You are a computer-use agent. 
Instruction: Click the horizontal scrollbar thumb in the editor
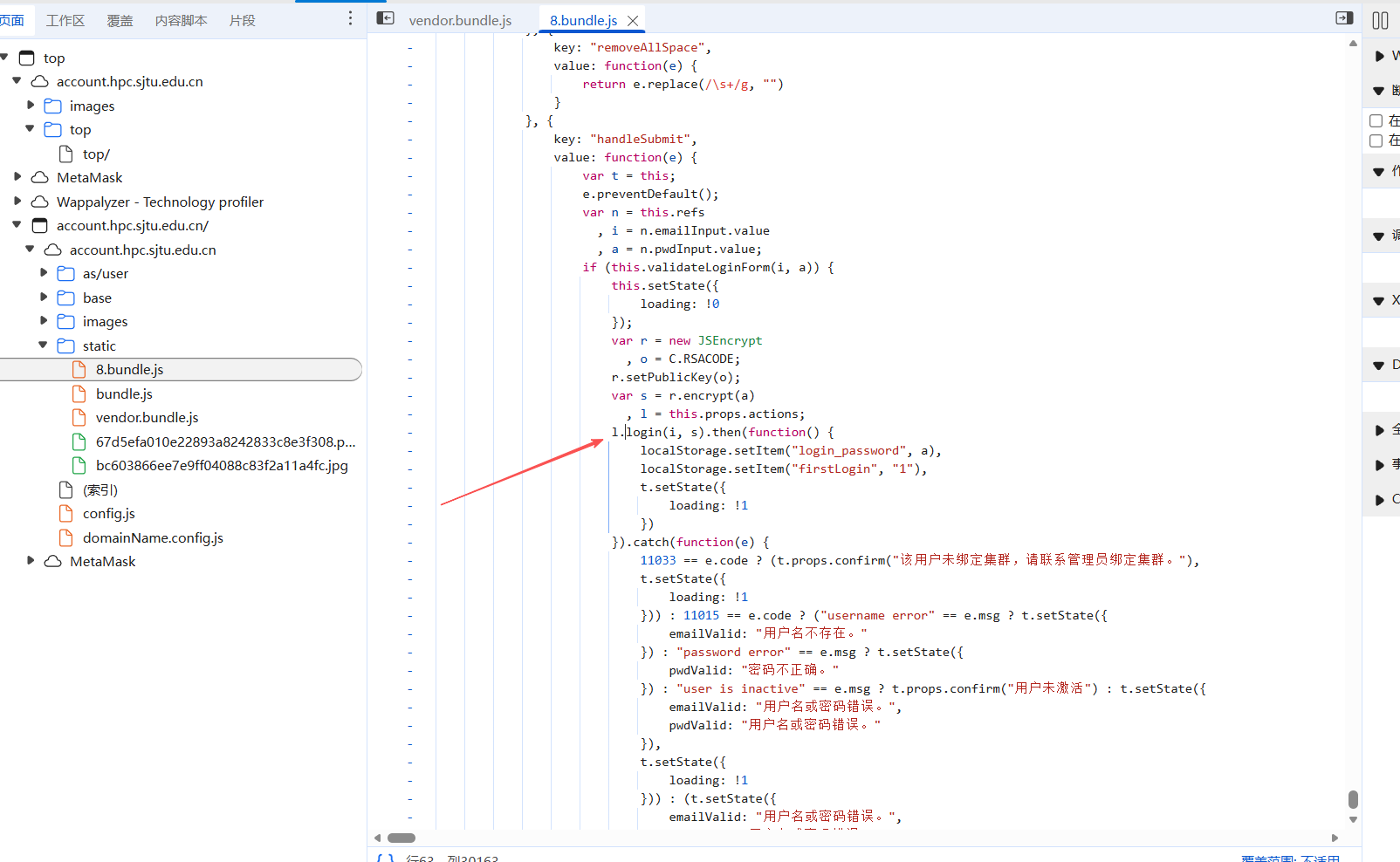[401, 838]
